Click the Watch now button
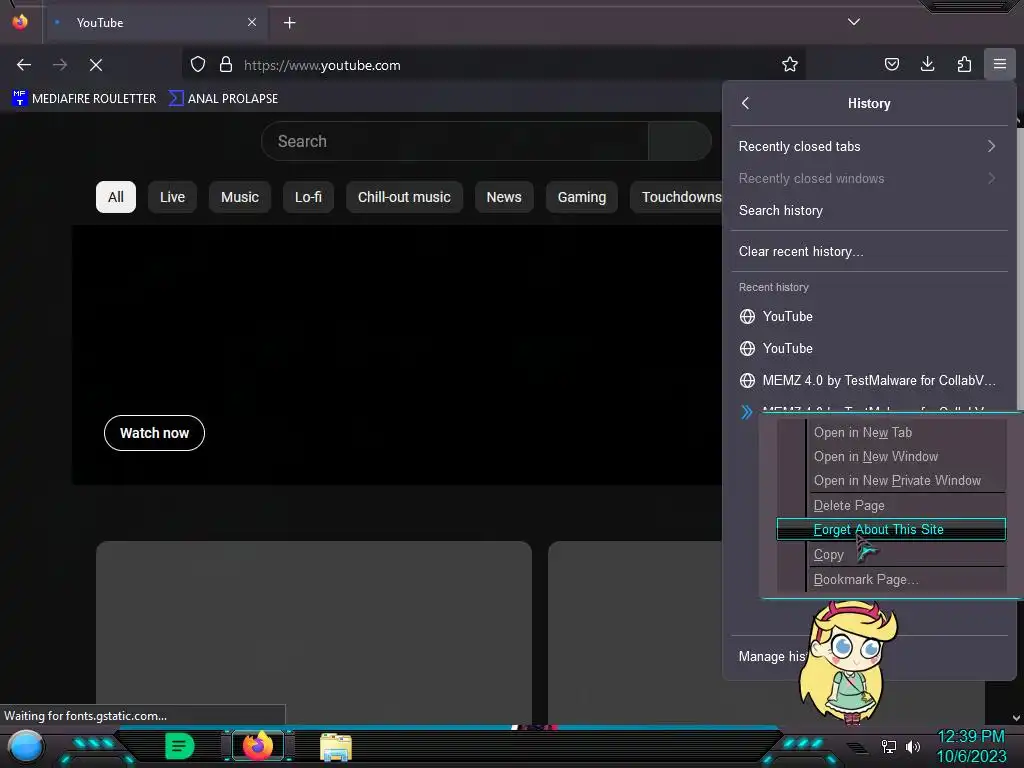 (154, 433)
